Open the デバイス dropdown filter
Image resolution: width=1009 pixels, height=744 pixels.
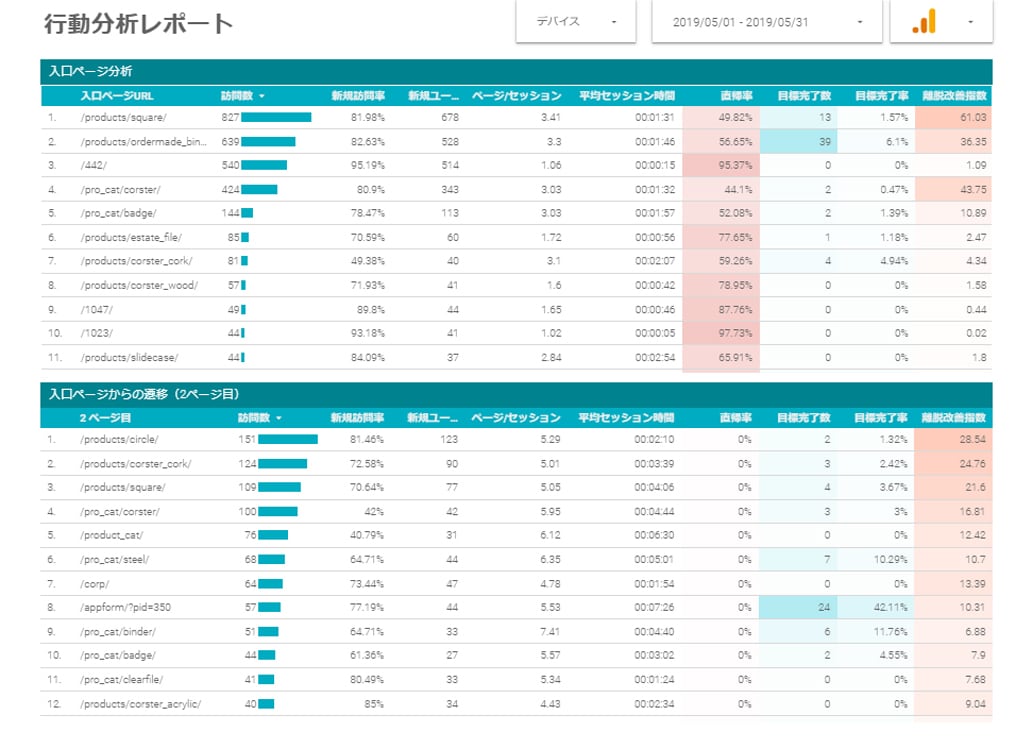pyautogui.click(x=576, y=22)
